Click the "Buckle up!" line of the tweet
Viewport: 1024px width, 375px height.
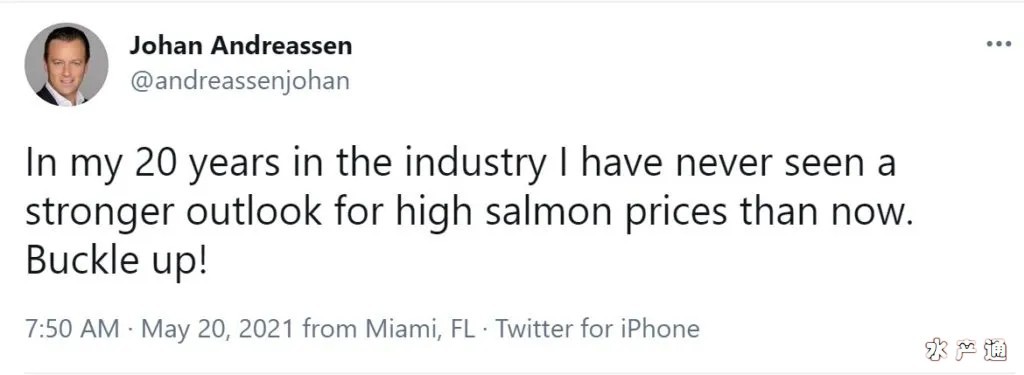(x=116, y=261)
